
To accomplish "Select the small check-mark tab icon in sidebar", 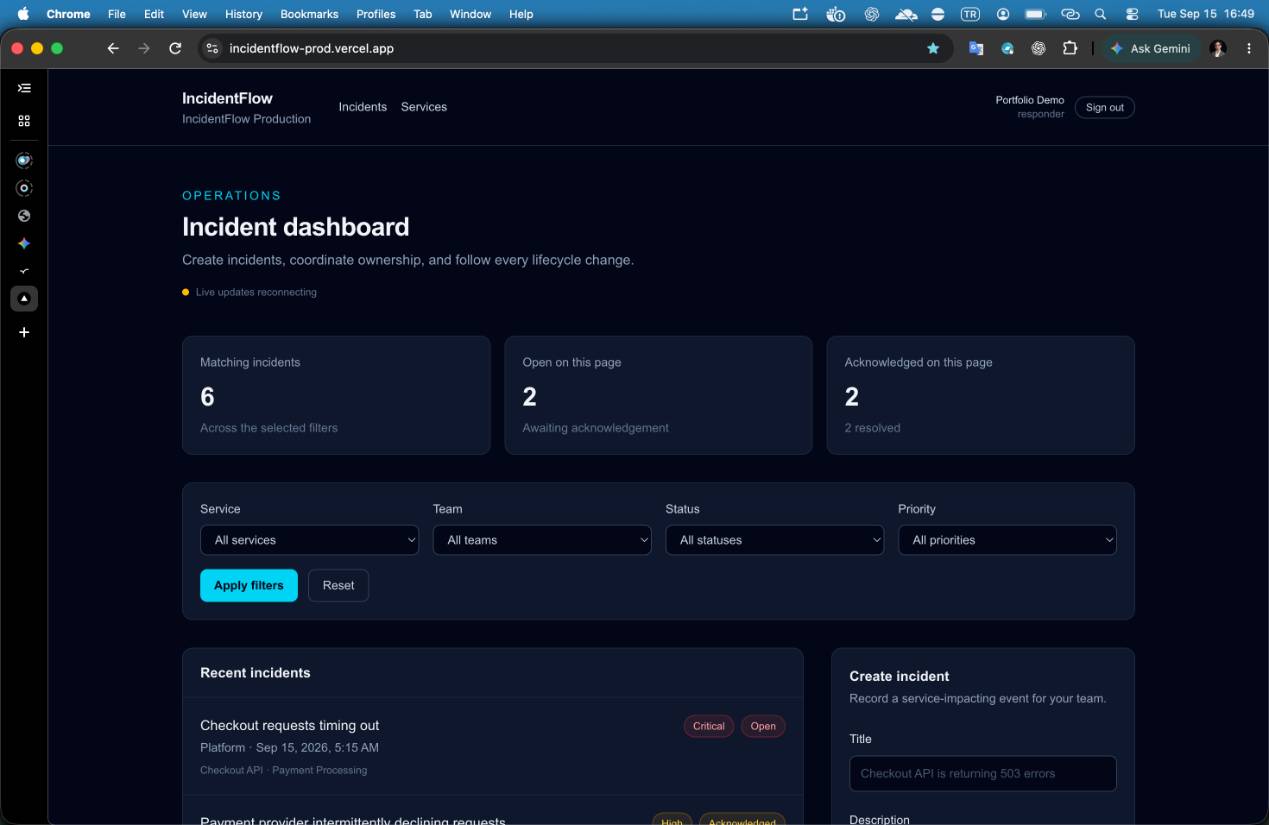I will point(24,271).
